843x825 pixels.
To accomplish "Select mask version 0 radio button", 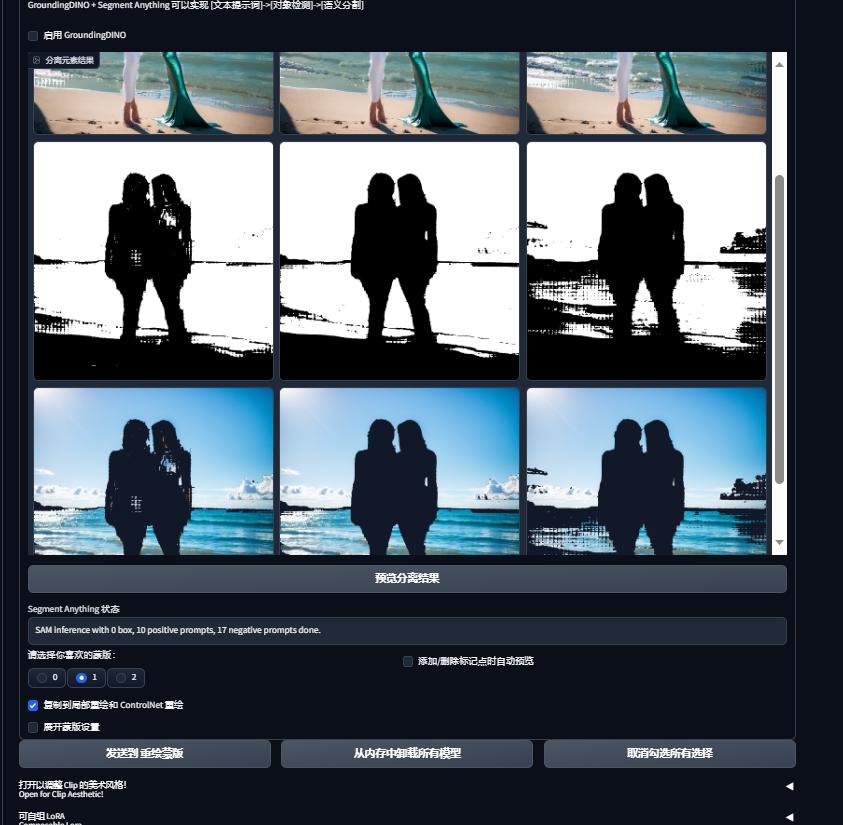I will coord(40,677).
